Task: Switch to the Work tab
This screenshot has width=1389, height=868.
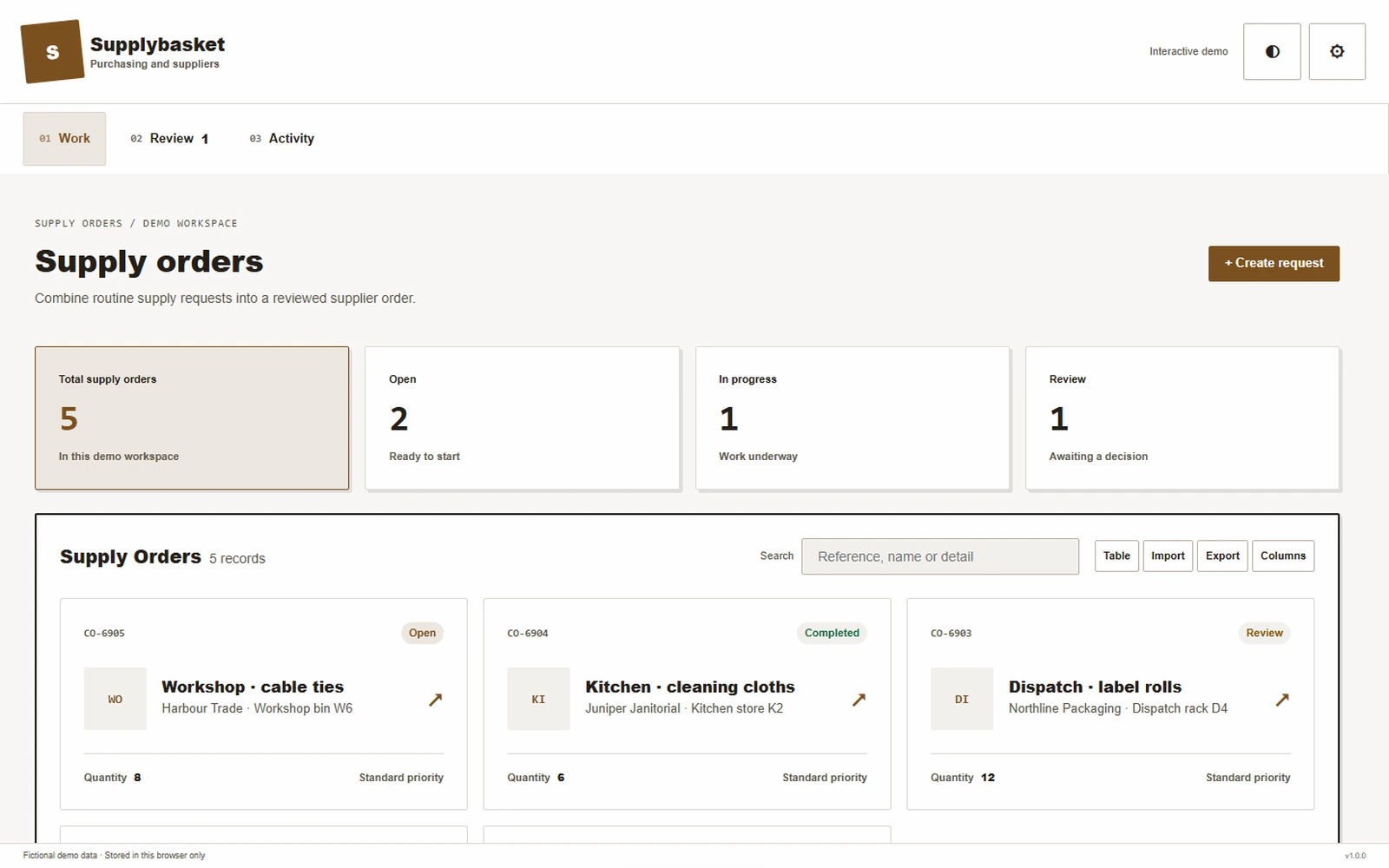Action: (64, 139)
